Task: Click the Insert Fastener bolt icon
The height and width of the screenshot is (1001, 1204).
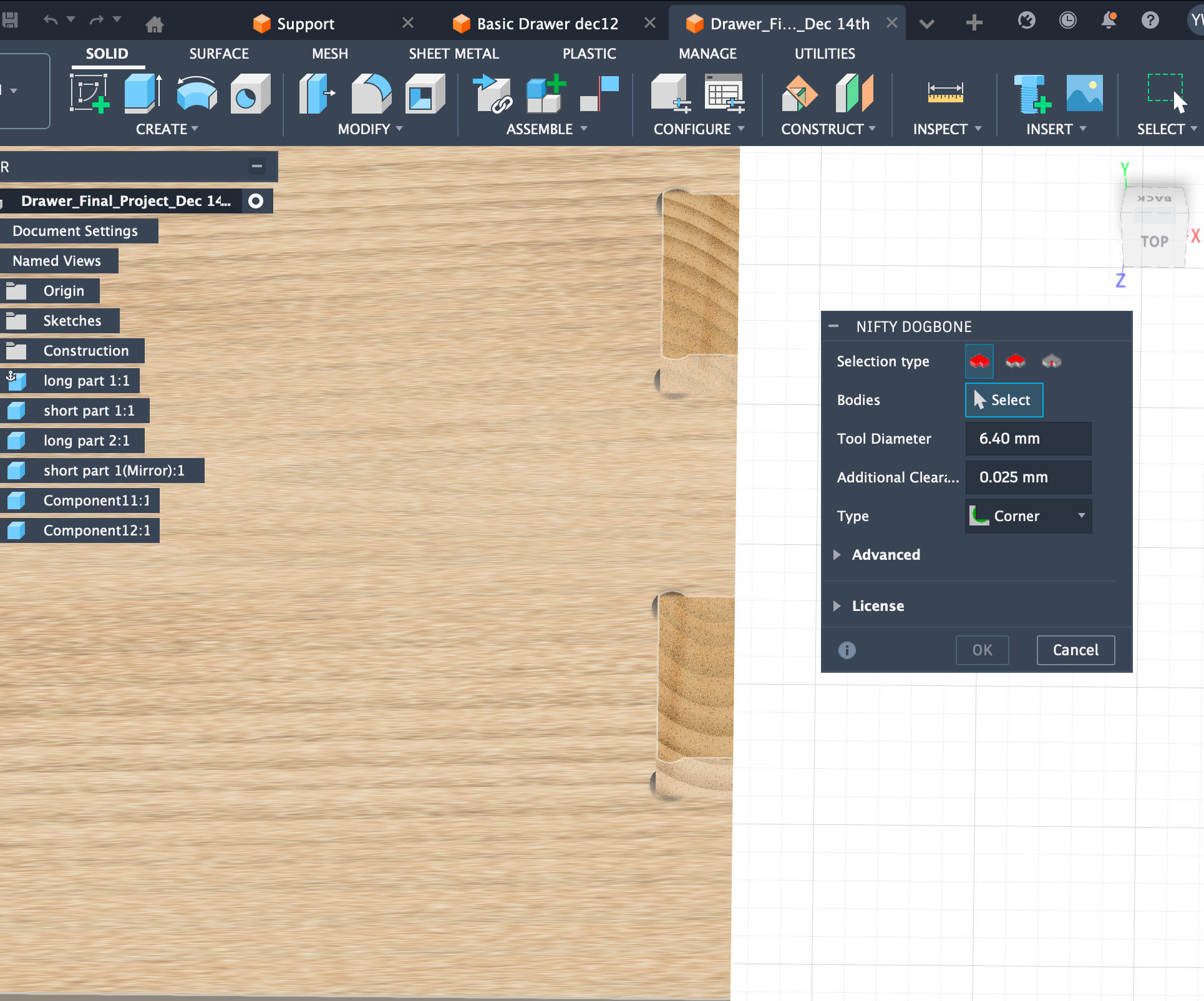Action: [1031, 94]
